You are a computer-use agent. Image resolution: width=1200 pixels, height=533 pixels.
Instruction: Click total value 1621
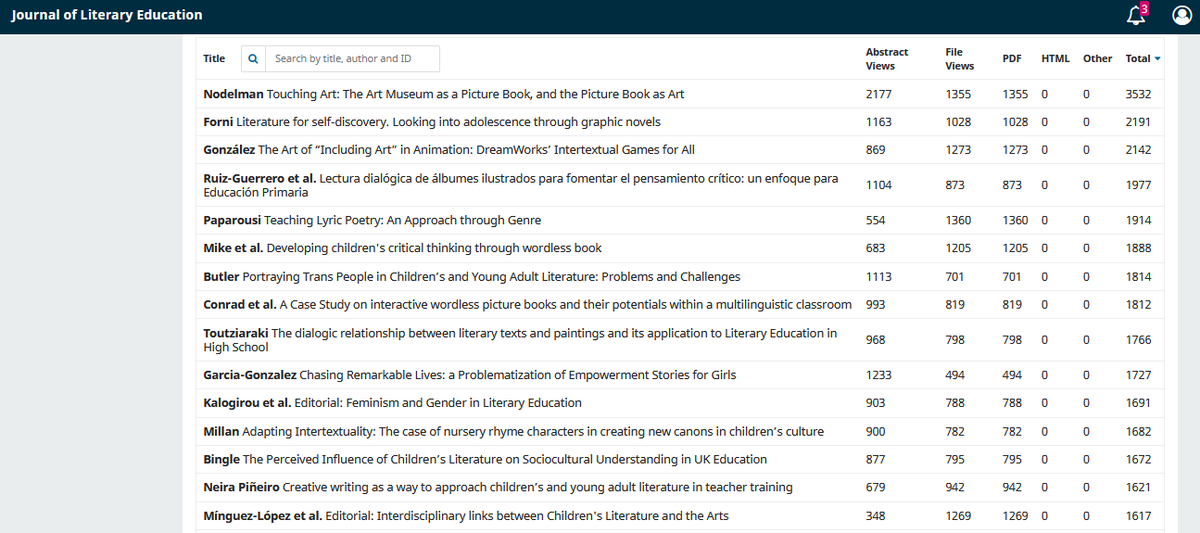1138,487
